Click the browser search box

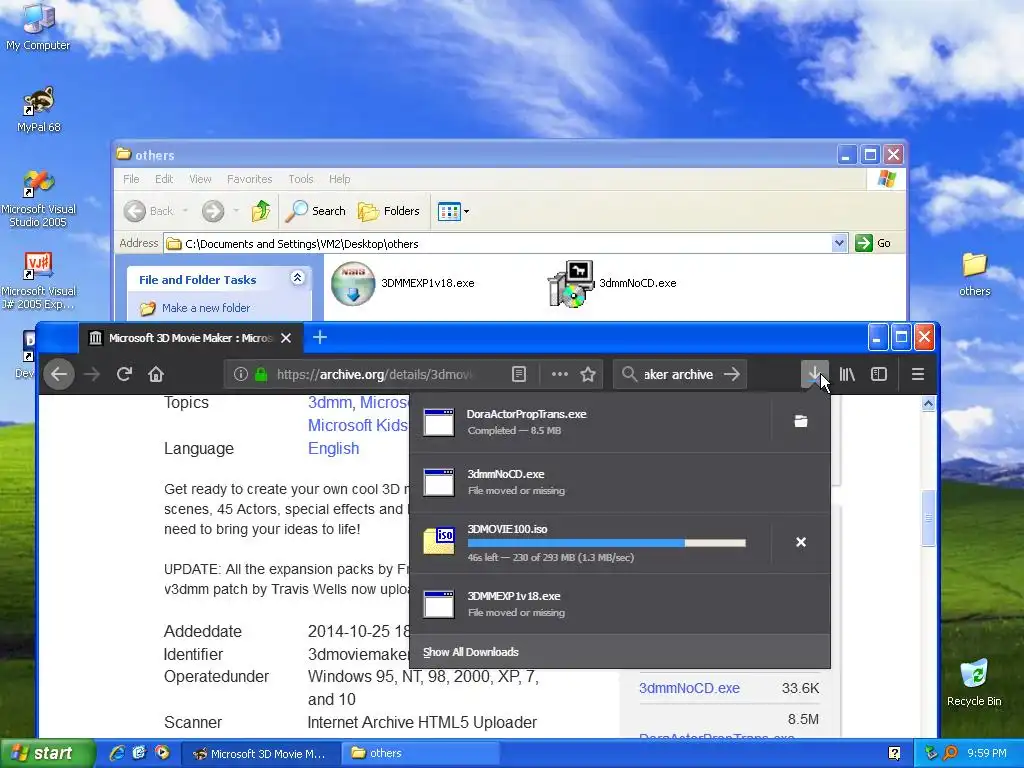(679, 374)
